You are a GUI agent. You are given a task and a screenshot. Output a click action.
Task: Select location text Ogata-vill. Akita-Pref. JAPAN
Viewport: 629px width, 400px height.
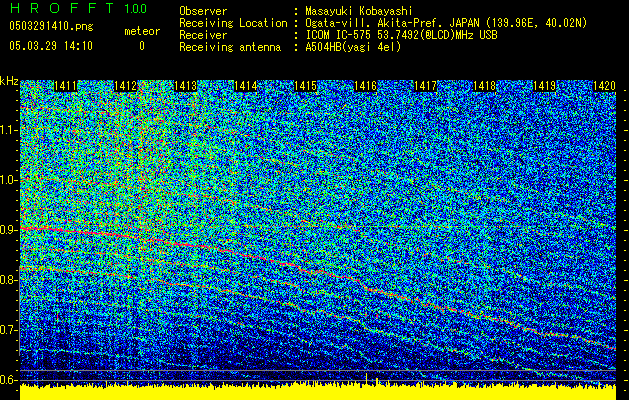392,23
